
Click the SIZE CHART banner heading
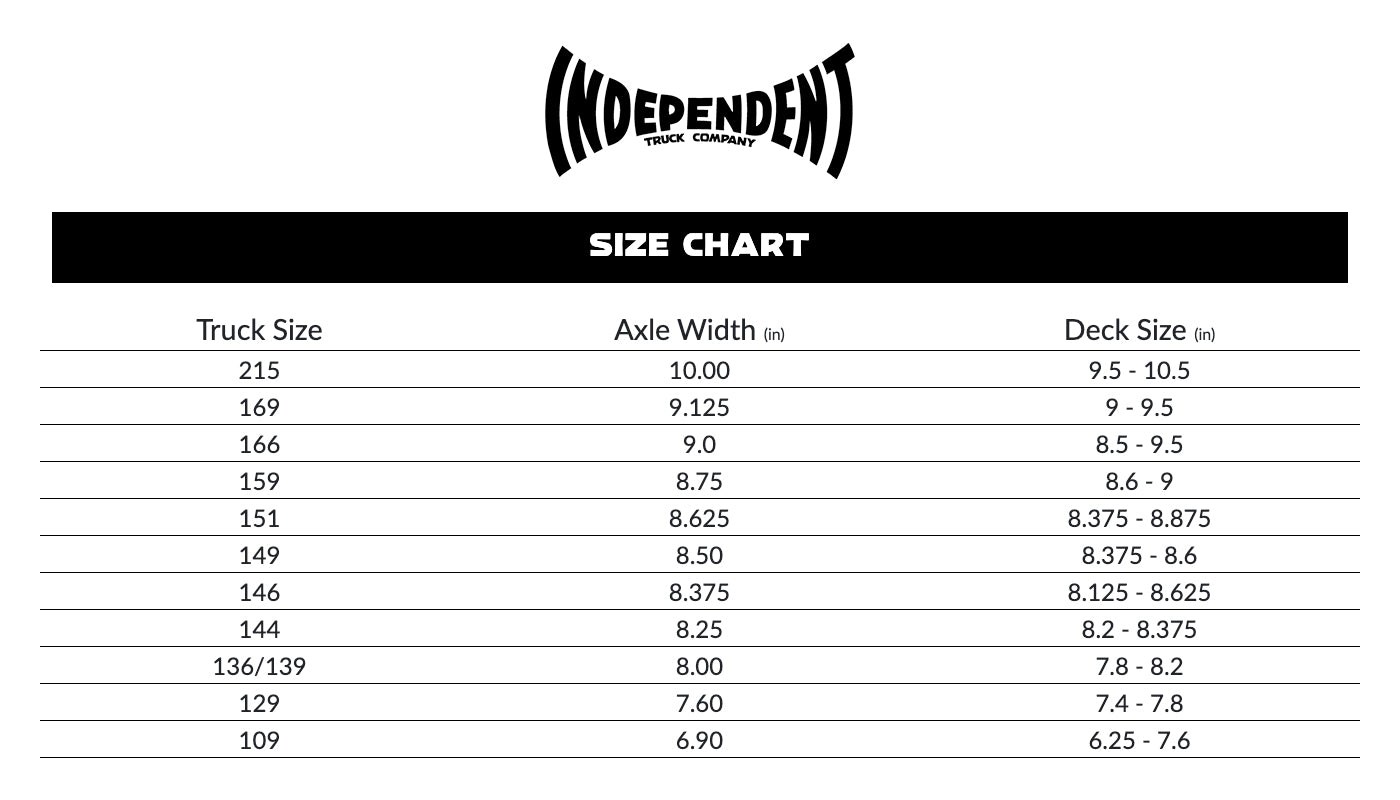click(699, 246)
